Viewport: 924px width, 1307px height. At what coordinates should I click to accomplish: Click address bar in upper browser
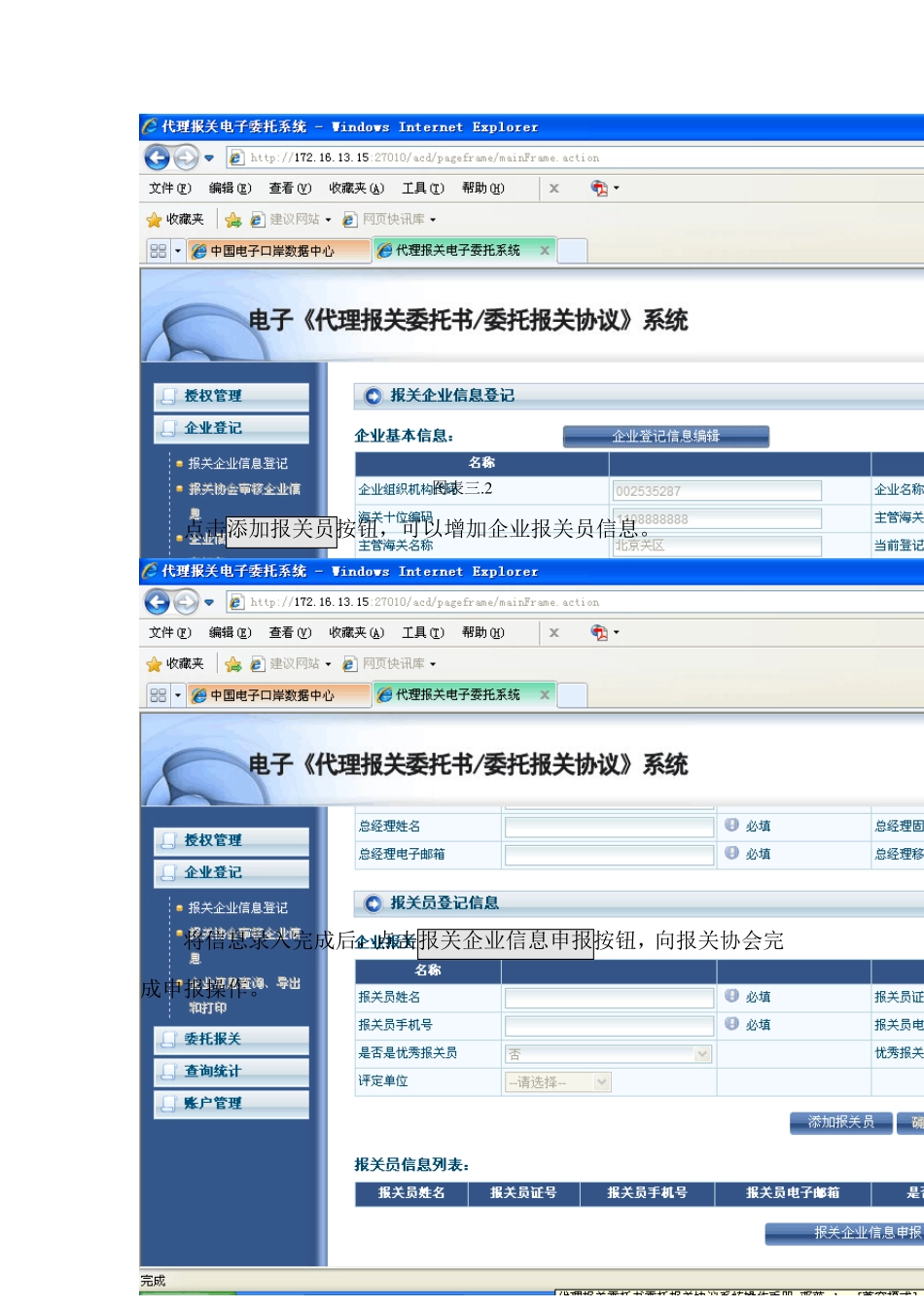click(574, 158)
